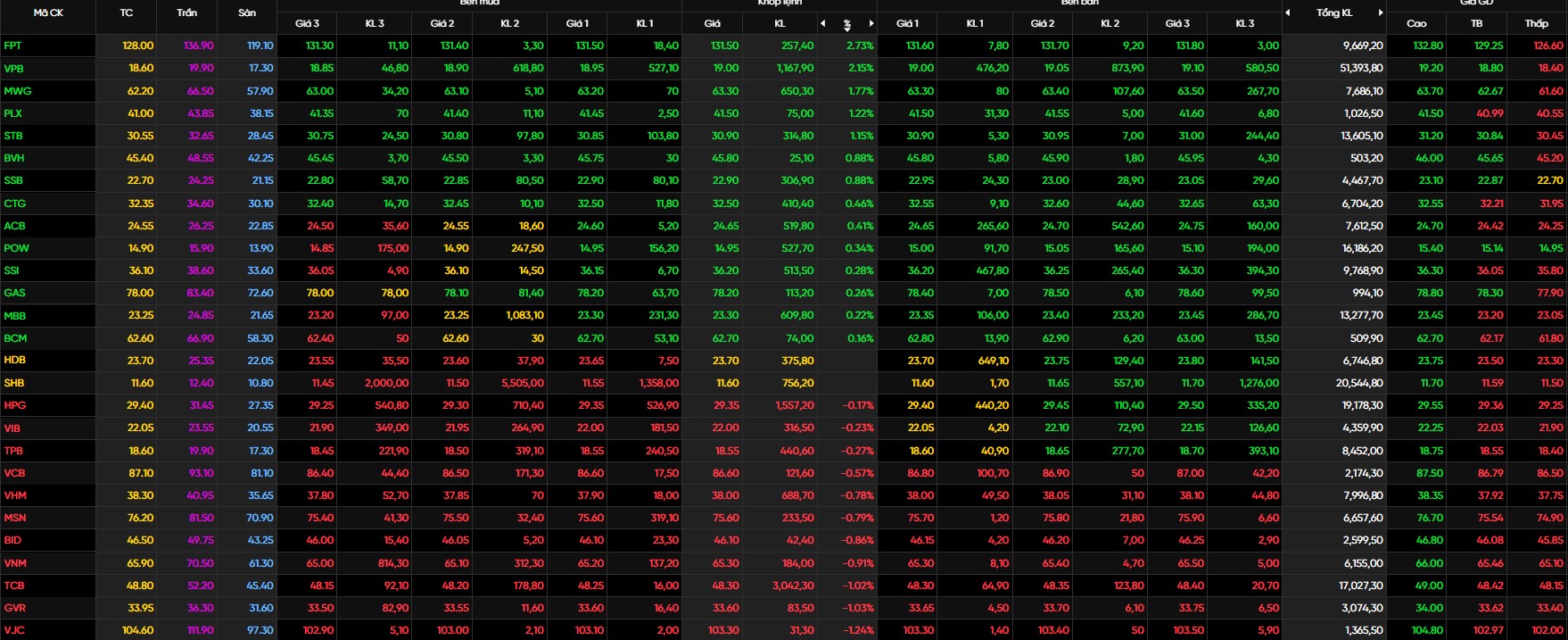
Task: Click the Cao high price column header
Action: tap(1416, 23)
